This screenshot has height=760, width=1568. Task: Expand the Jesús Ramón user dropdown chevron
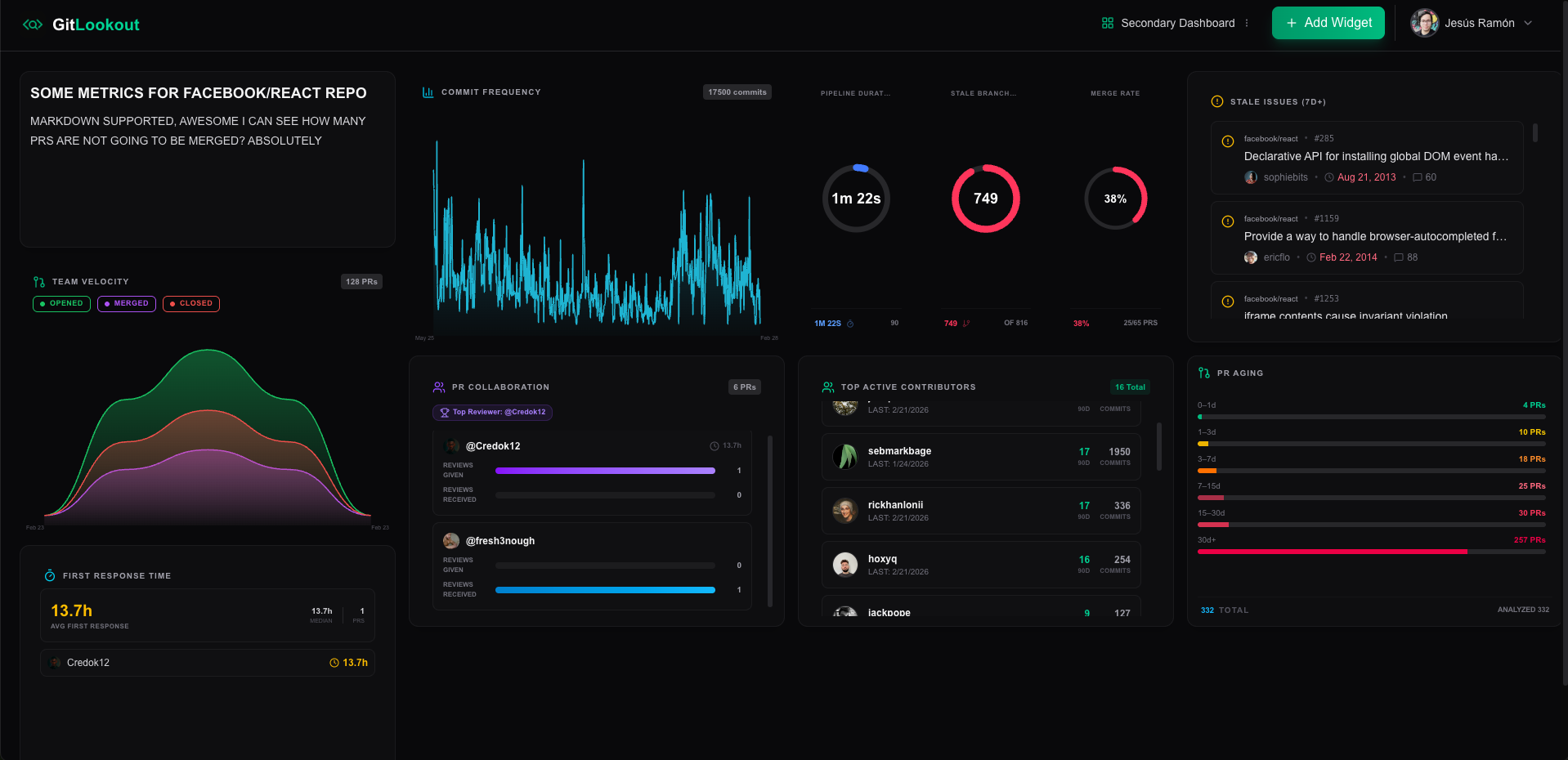[x=1528, y=23]
